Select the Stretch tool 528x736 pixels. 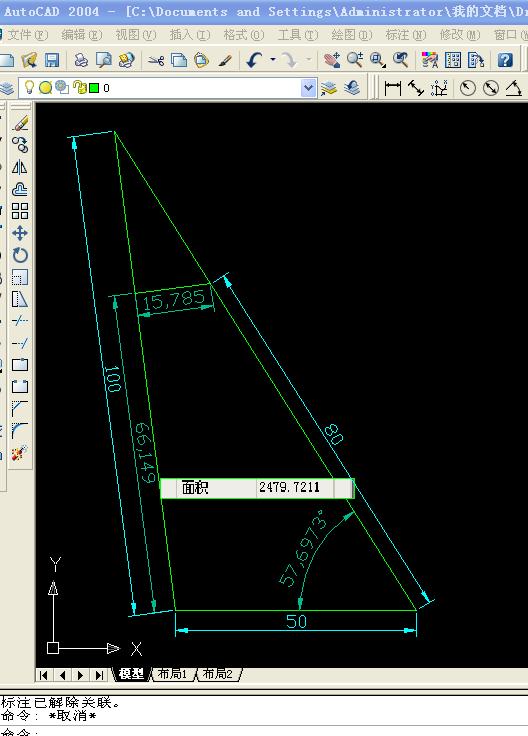pyautogui.click(x=20, y=299)
